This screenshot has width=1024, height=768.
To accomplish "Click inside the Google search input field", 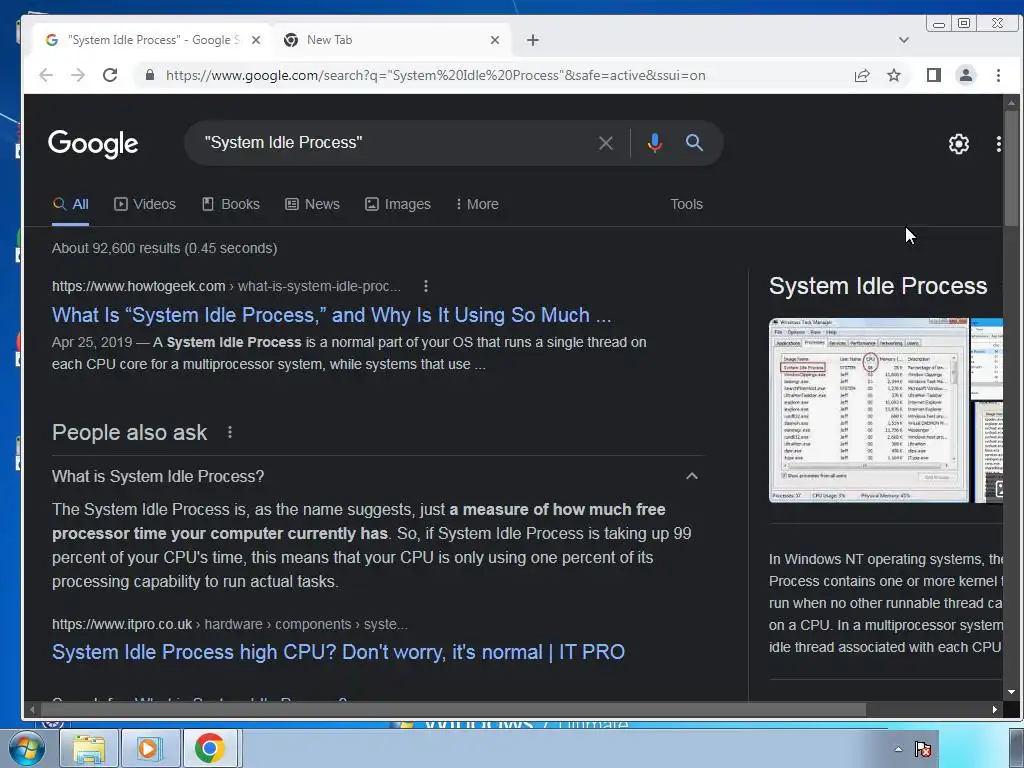I will coord(392,143).
